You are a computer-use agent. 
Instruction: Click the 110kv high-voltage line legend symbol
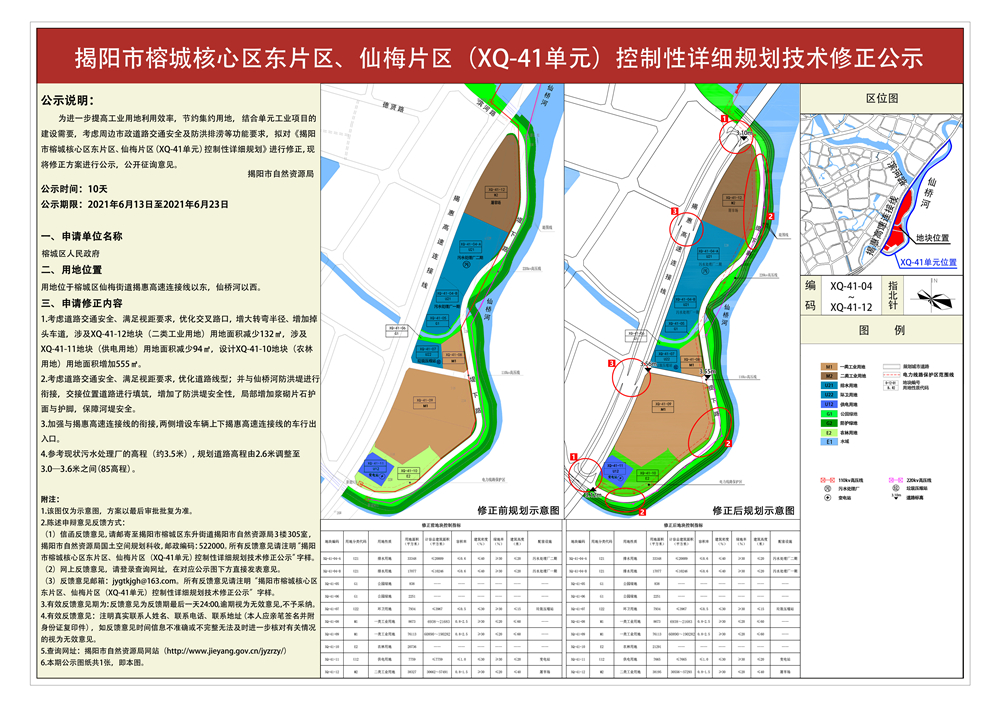(828, 480)
